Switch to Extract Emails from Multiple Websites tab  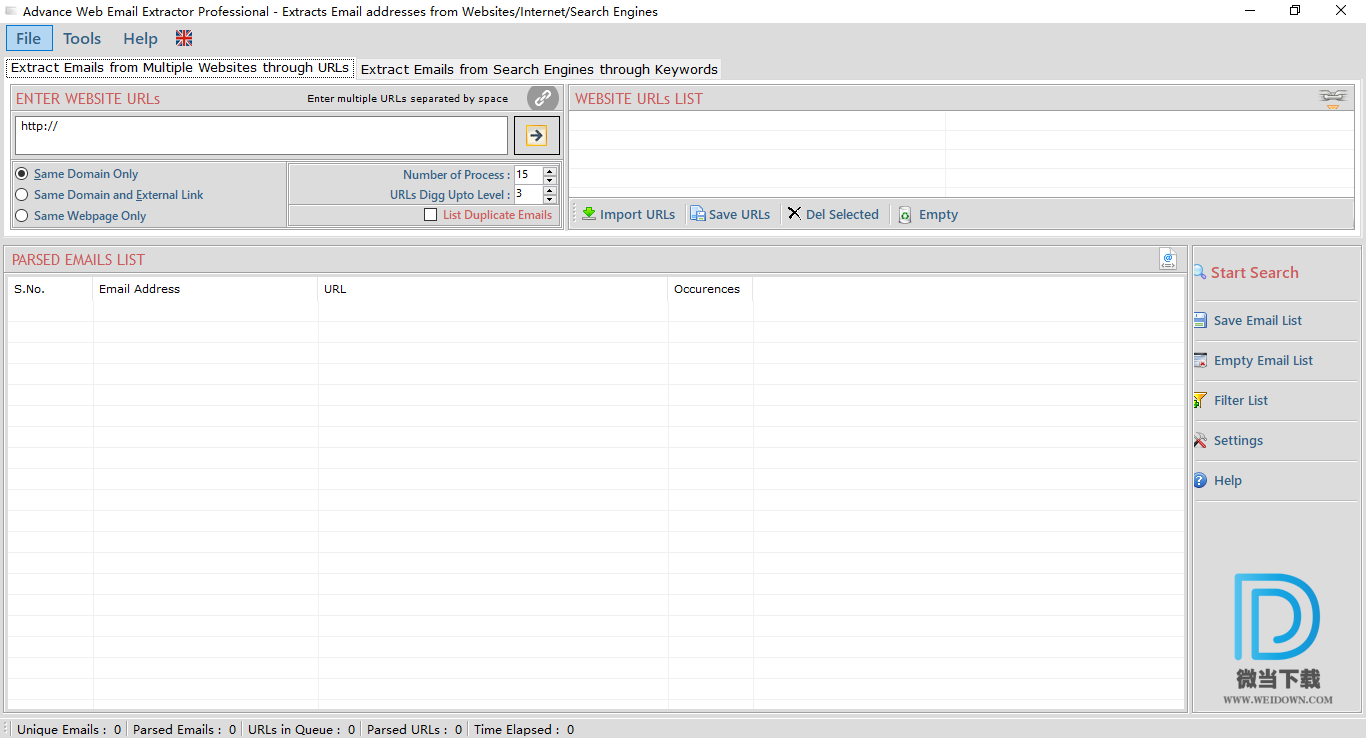pos(180,68)
